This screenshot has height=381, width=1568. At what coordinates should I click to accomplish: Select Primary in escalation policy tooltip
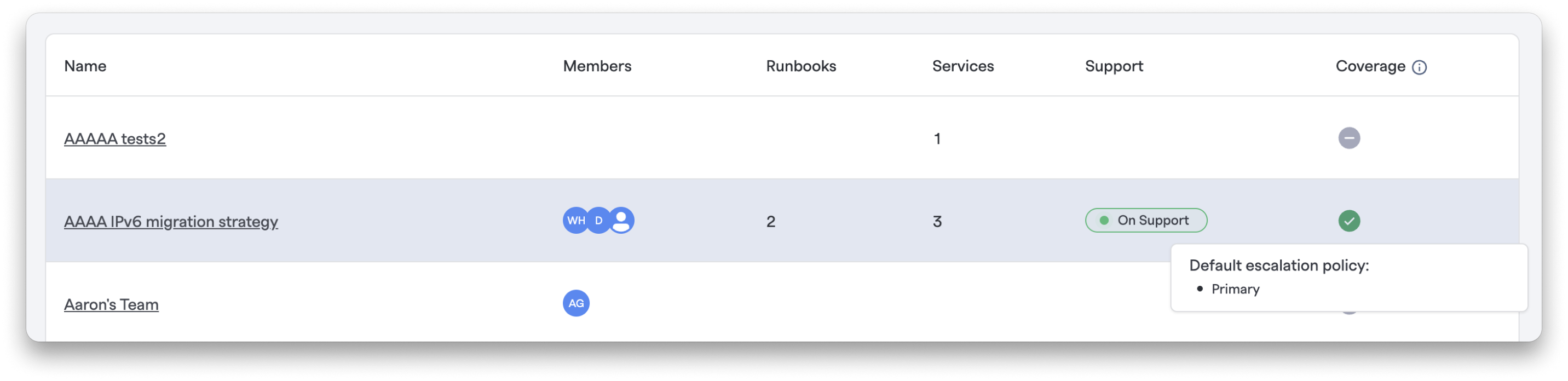click(x=1235, y=289)
